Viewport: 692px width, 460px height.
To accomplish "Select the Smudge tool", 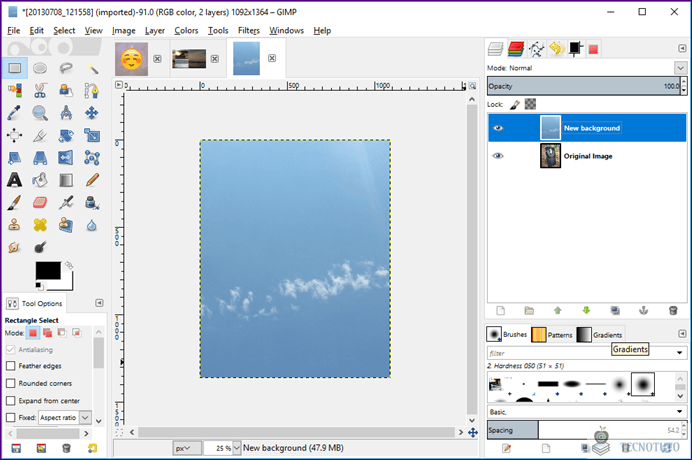I will click(x=15, y=247).
